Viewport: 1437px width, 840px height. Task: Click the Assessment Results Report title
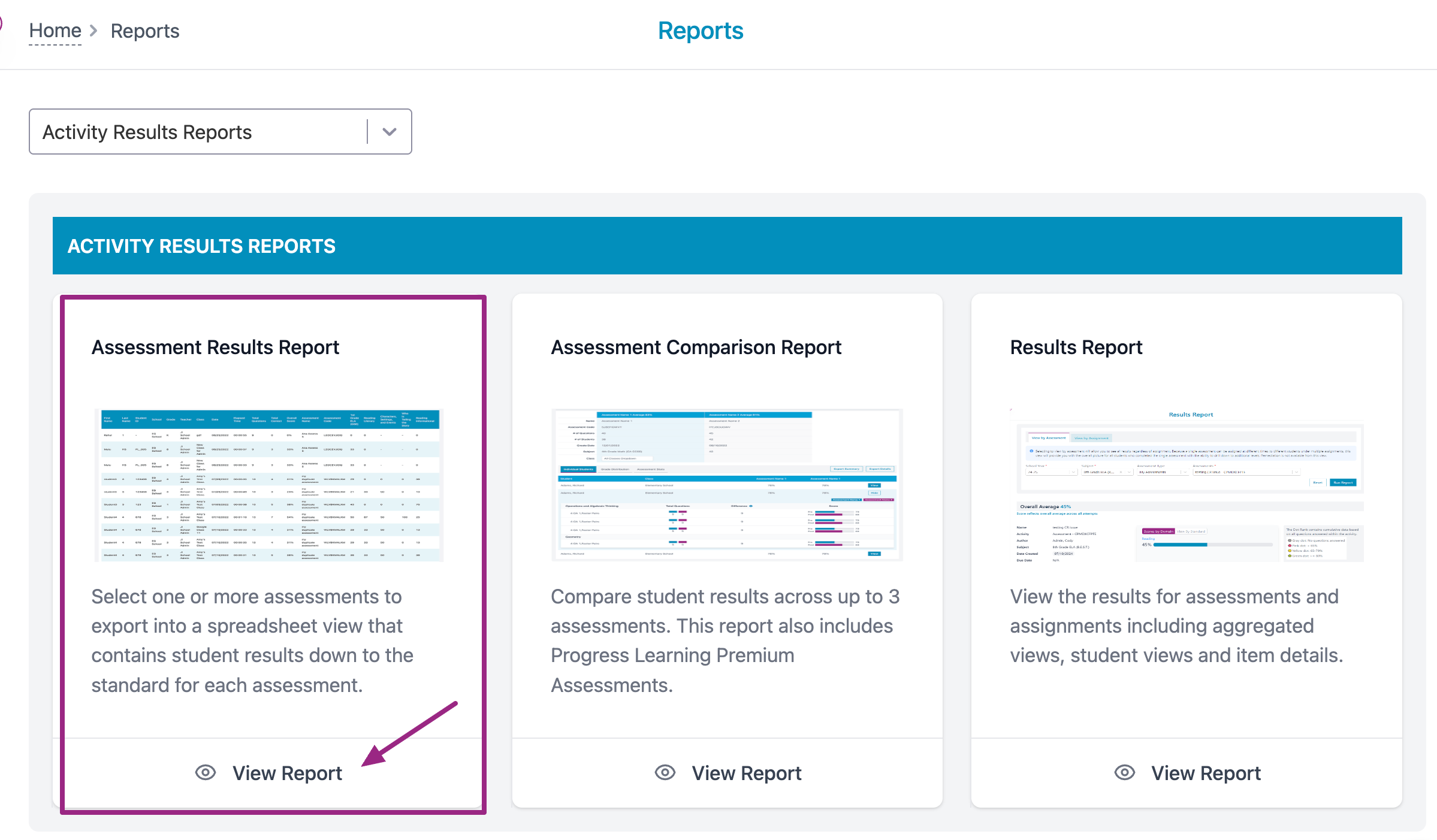[215, 348]
